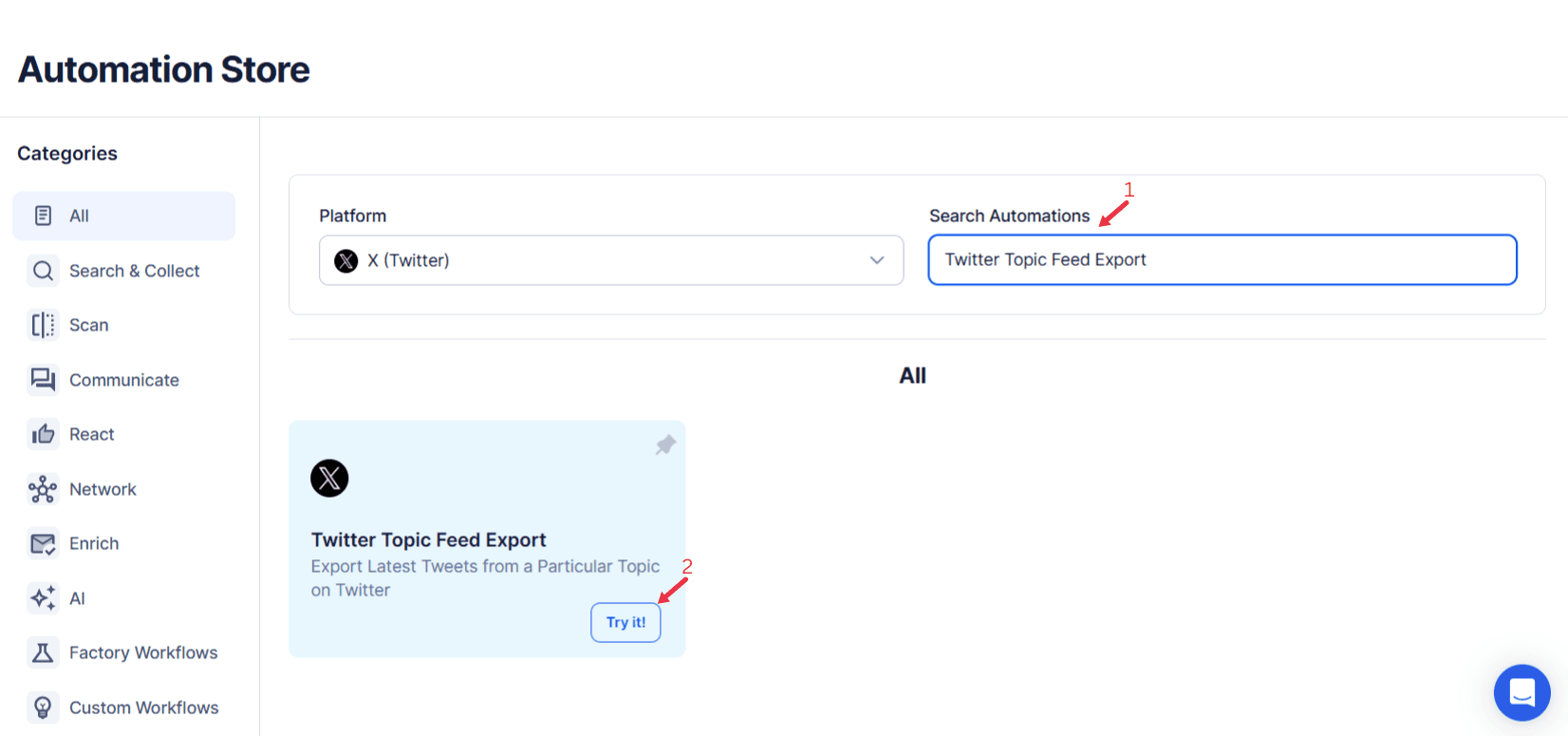Viewport: 1568px width, 736px height.
Task: Select the Communicate speech bubble icon
Action: coord(43,379)
